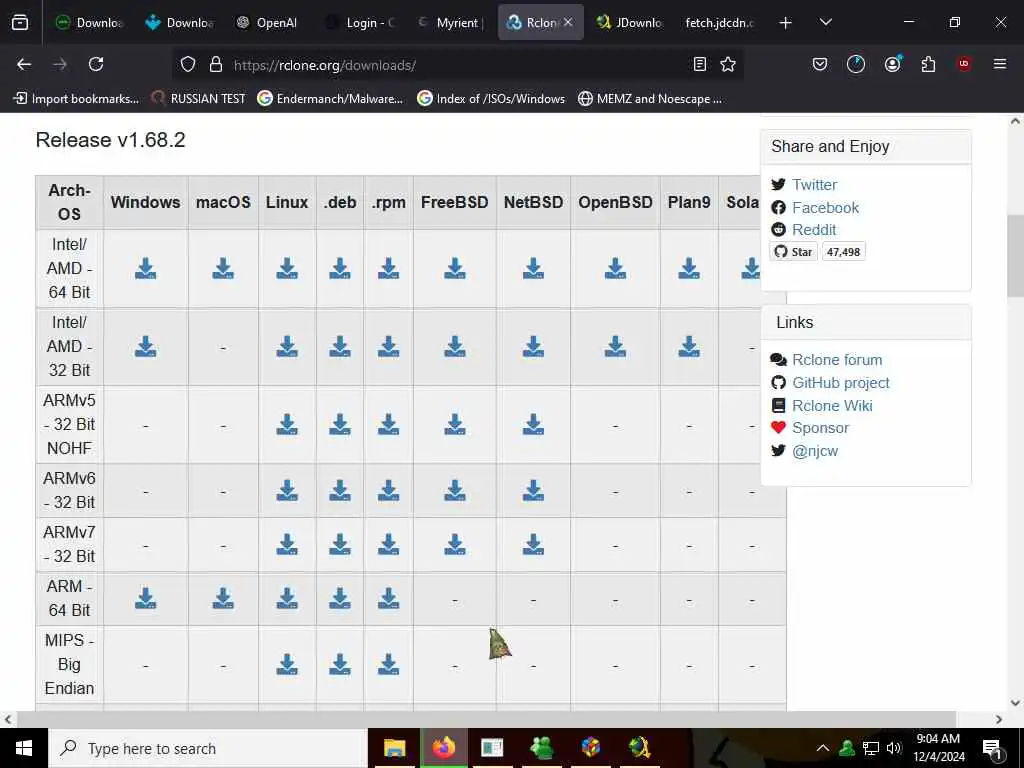The width and height of the screenshot is (1024, 768).
Task: Download NetBSD ARMv6 32 Bit build
Action: click(x=533, y=490)
